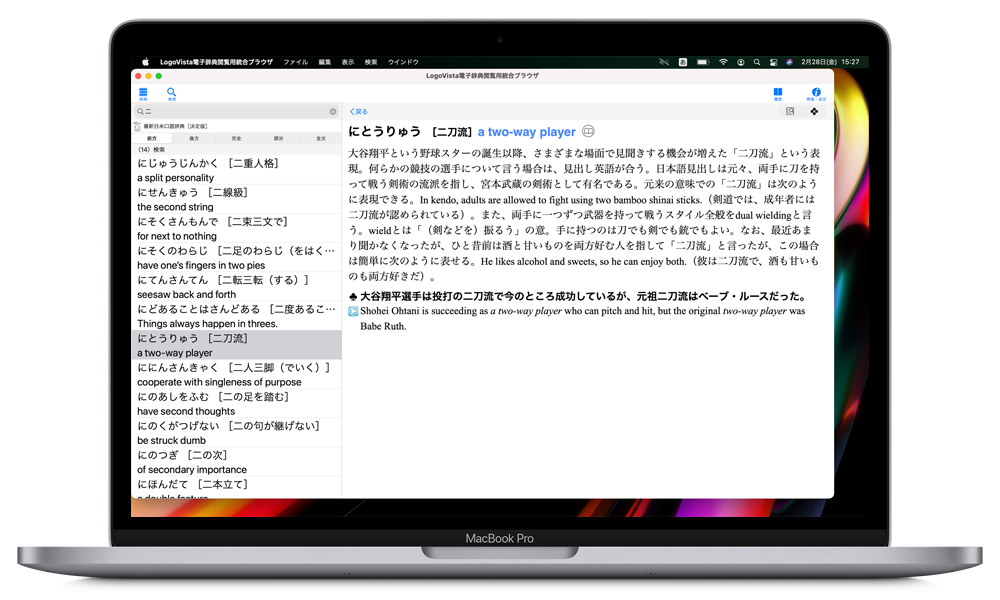Clear the search field with the X button
This screenshot has width=1000, height=600.
tap(333, 112)
